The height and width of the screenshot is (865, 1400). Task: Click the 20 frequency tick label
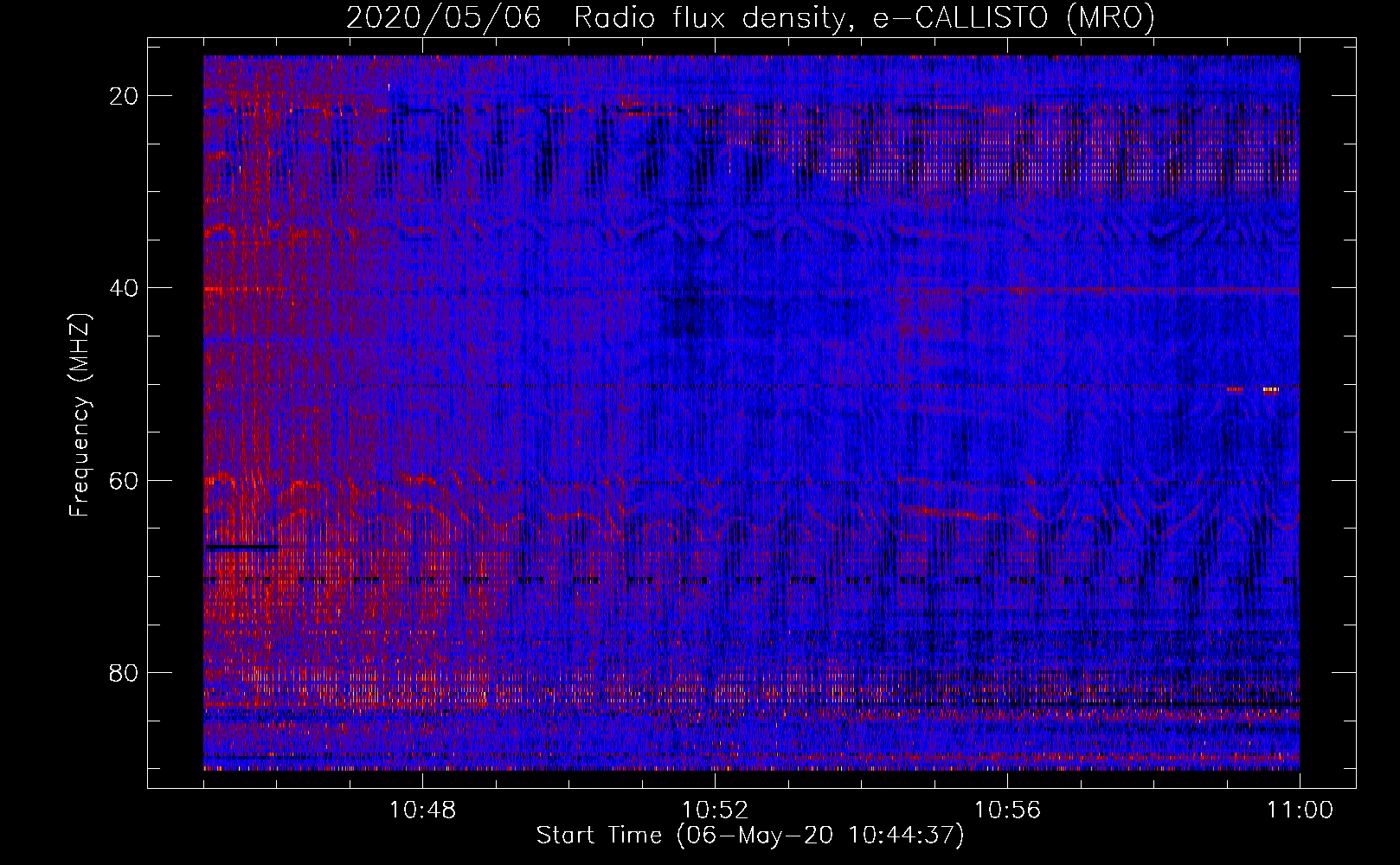coord(125,96)
